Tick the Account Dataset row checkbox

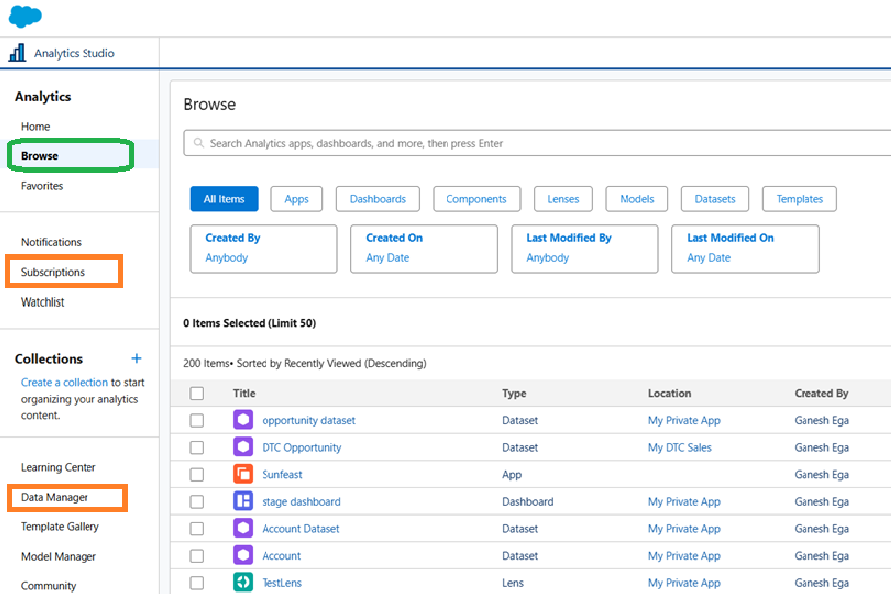coord(197,529)
